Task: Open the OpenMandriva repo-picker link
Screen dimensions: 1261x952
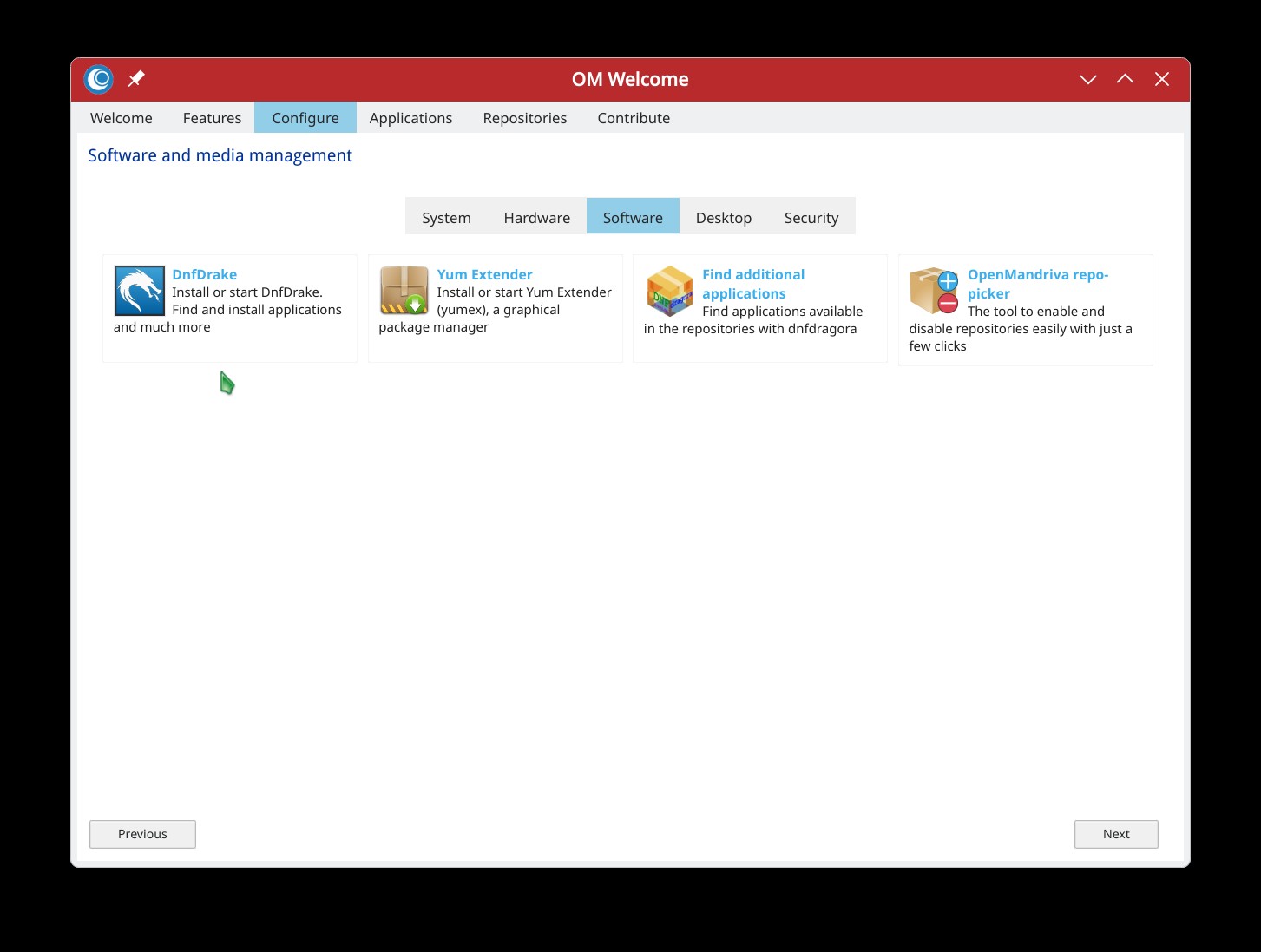Action: (x=1038, y=284)
